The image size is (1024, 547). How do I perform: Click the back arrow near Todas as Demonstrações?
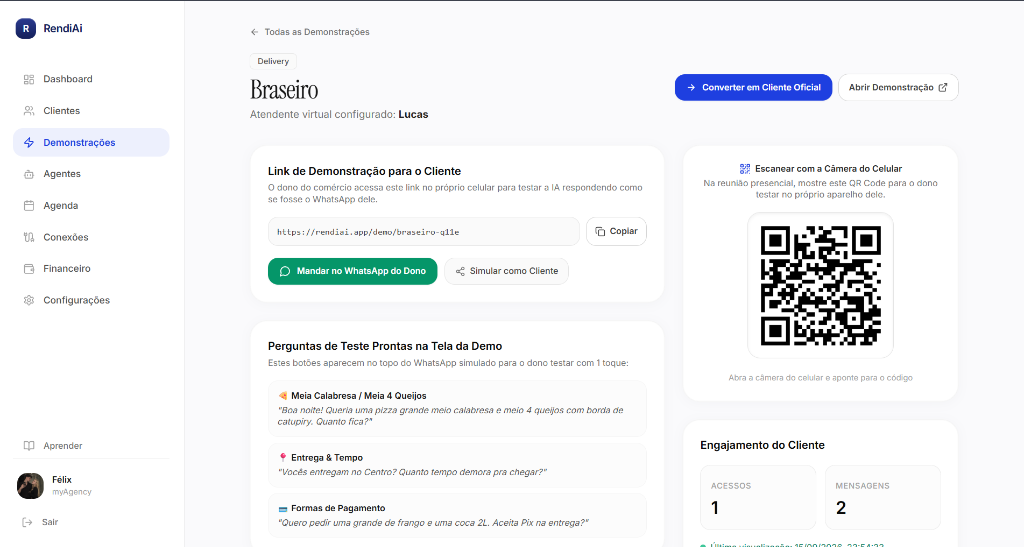255,32
